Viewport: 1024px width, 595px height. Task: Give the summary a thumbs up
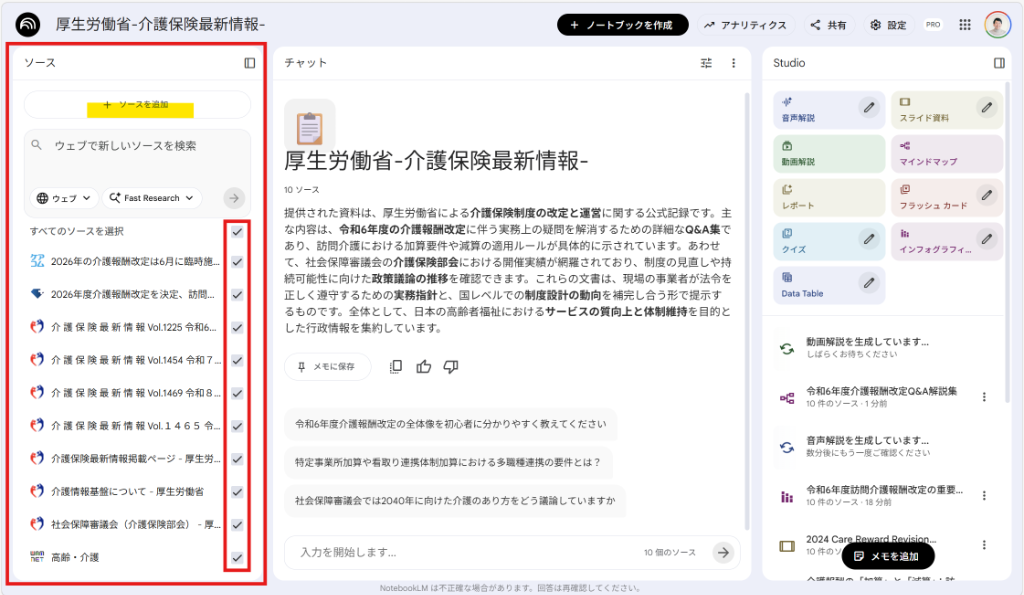424,367
